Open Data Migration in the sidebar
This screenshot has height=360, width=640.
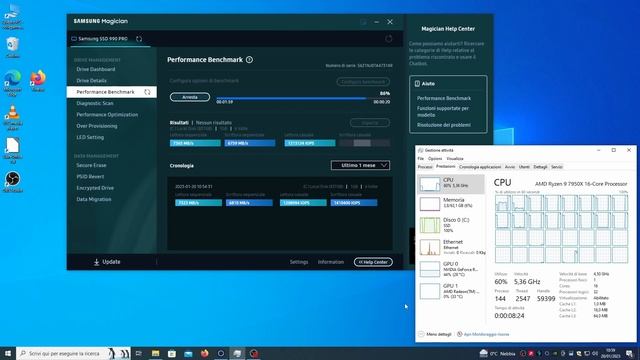click(93, 200)
